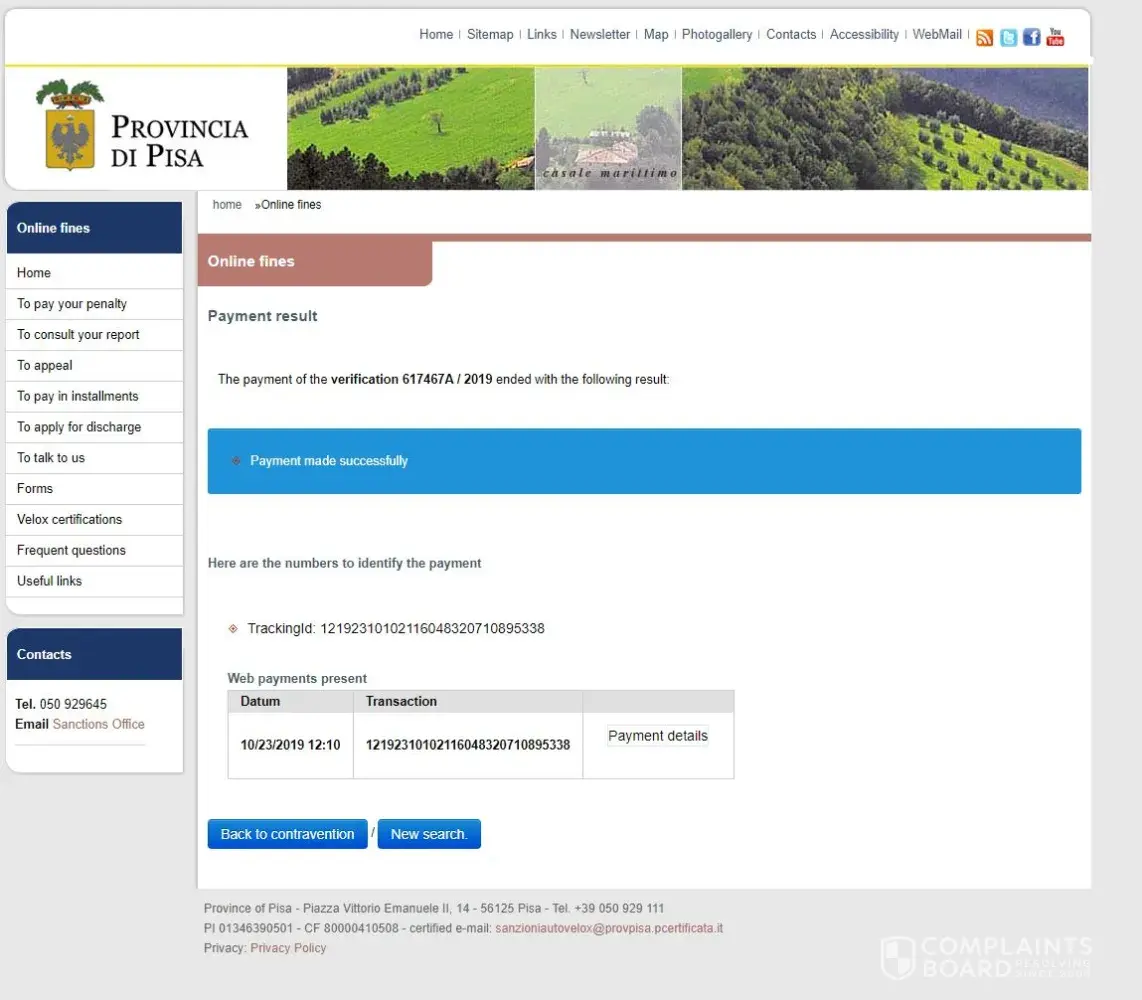Click the 'casale marittimo' banner photo
Screen dimensions: 1142x1000
point(608,128)
